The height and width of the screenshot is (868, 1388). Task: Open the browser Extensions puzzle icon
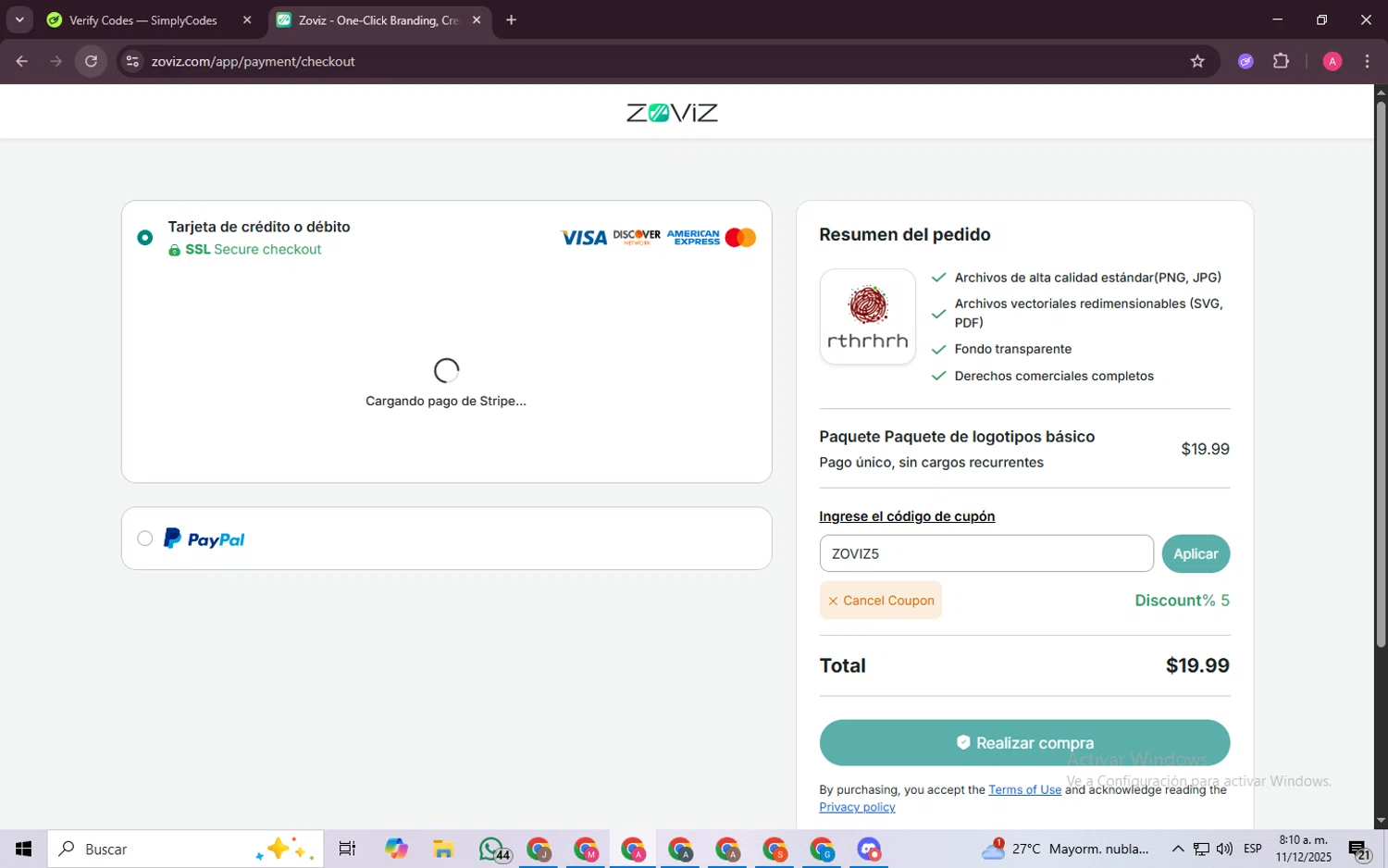coord(1281,61)
